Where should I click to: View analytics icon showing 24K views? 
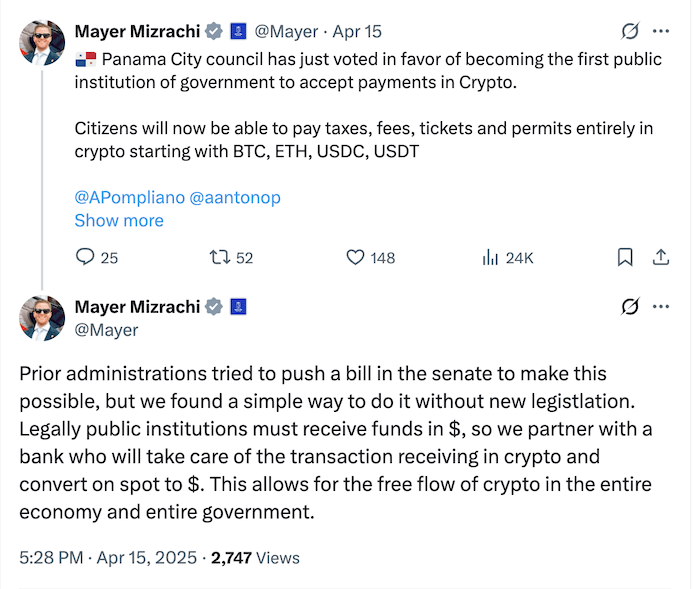(490, 257)
